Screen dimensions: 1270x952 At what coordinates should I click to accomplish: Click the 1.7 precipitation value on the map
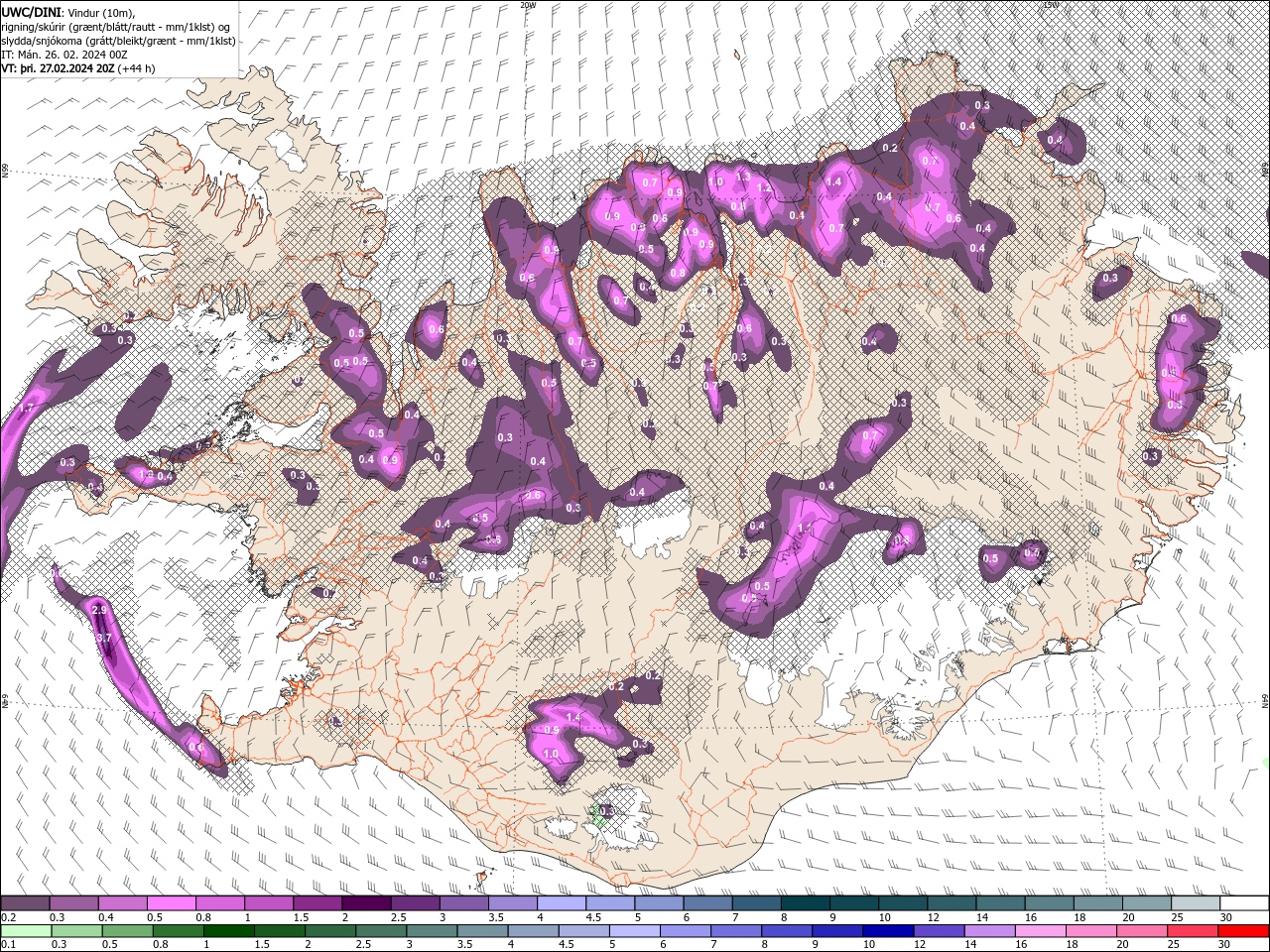(x=27, y=408)
